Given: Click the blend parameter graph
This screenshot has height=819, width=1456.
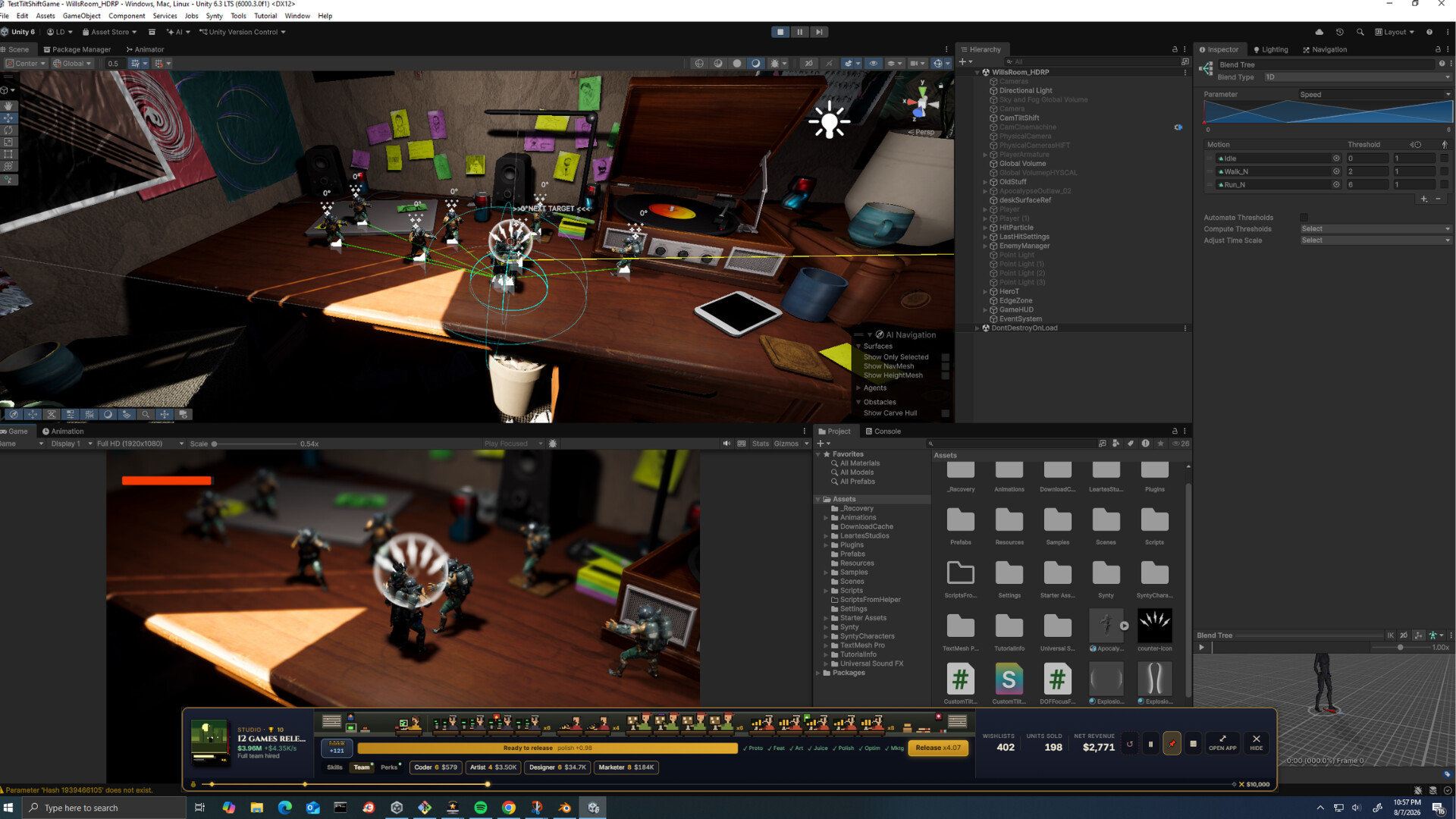Looking at the screenshot, I should (1328, 112).
